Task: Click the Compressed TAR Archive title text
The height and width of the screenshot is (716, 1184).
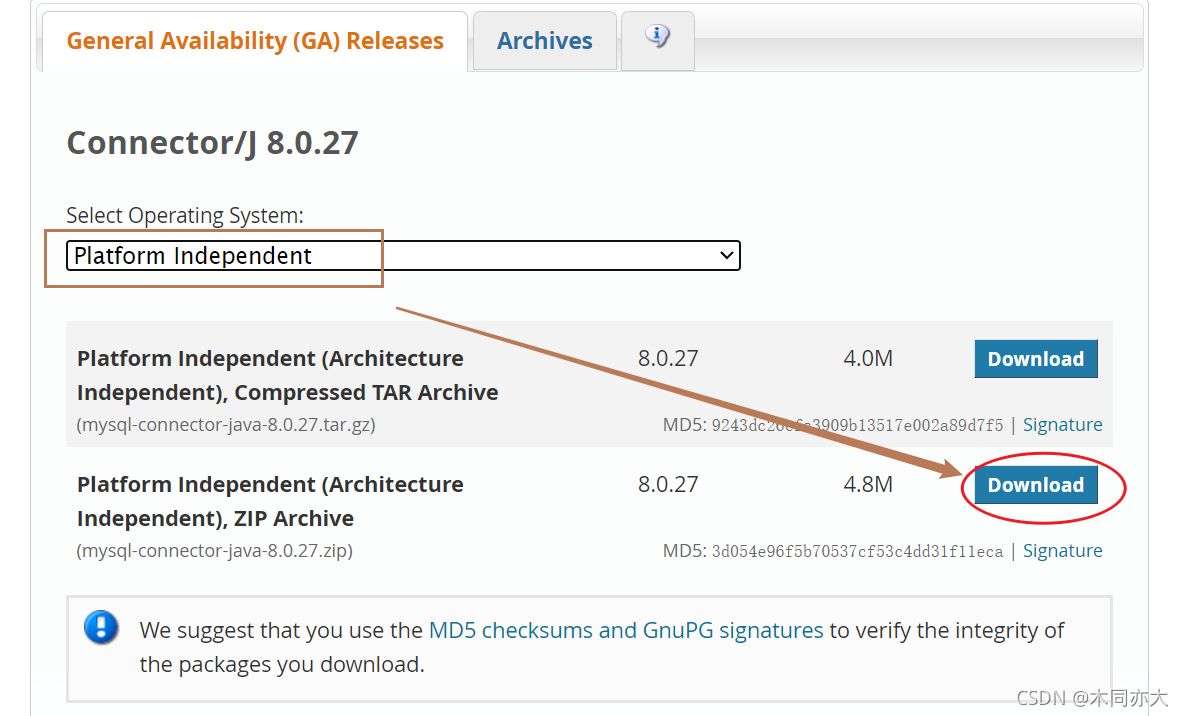Action: 287,375
